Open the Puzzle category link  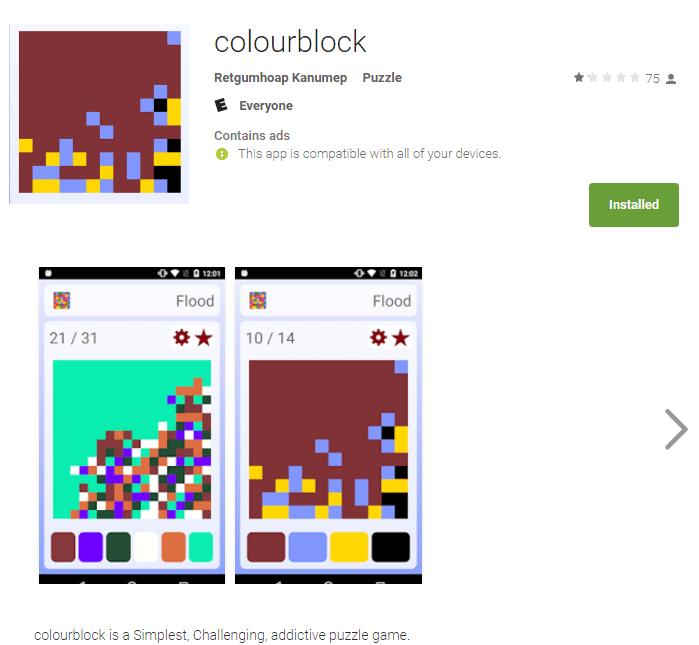382,78
